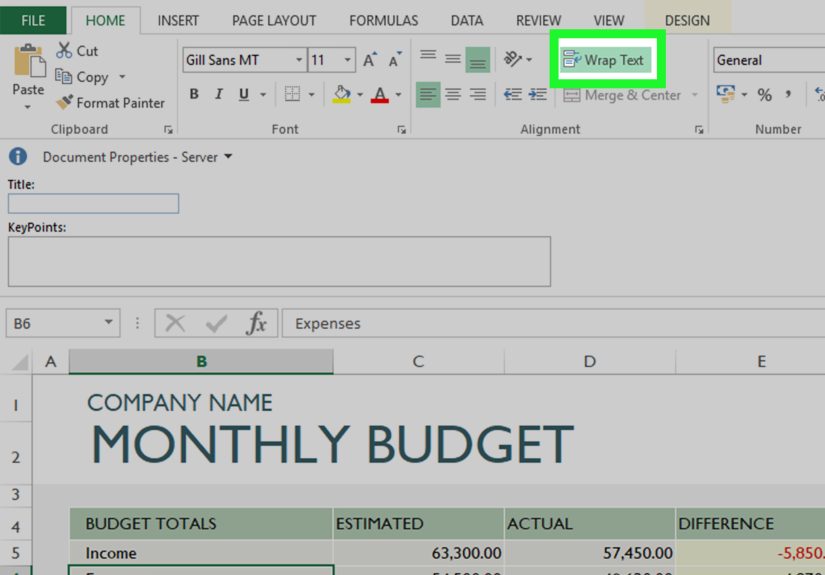The height and width of the screenshot is (575, 825).
Task: Open the Orientation dropdown arrow
Action: click(529, 59)
